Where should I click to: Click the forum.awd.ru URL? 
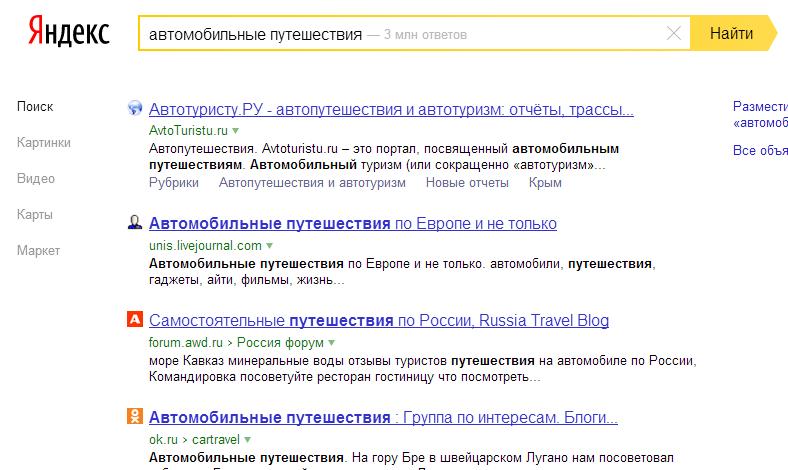tap(185, 343)
